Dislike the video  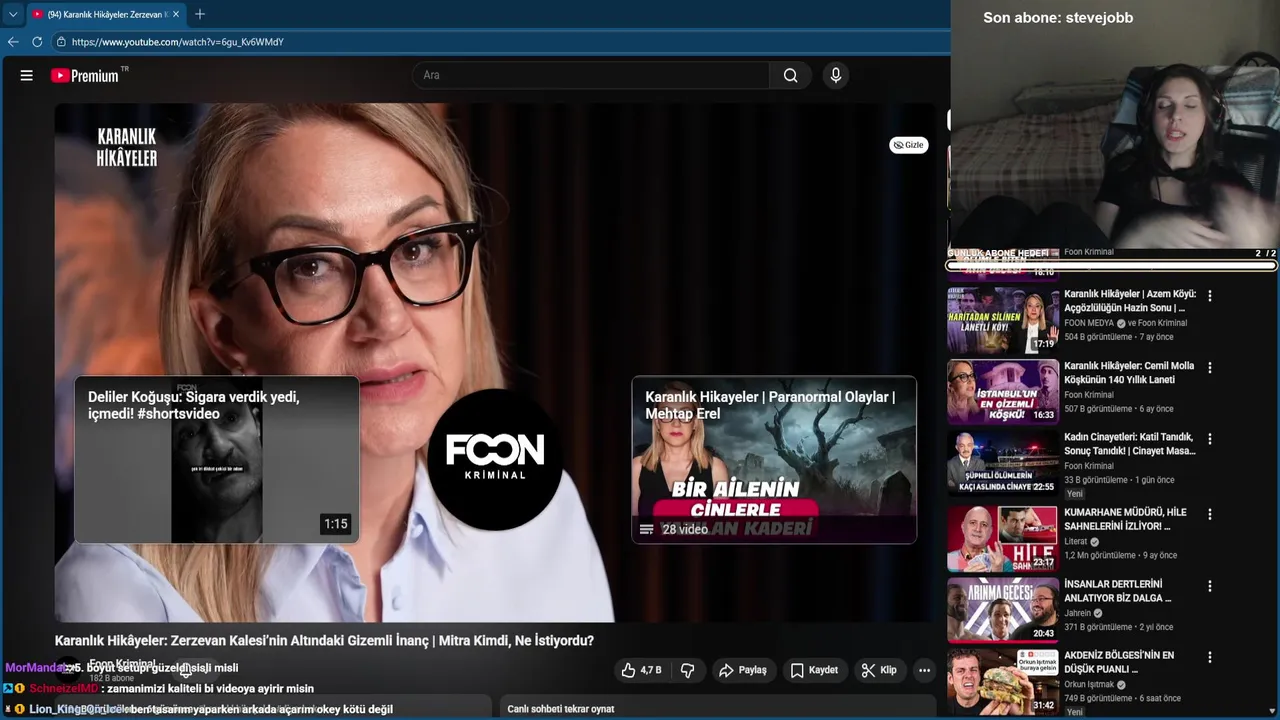pos(687,670)
